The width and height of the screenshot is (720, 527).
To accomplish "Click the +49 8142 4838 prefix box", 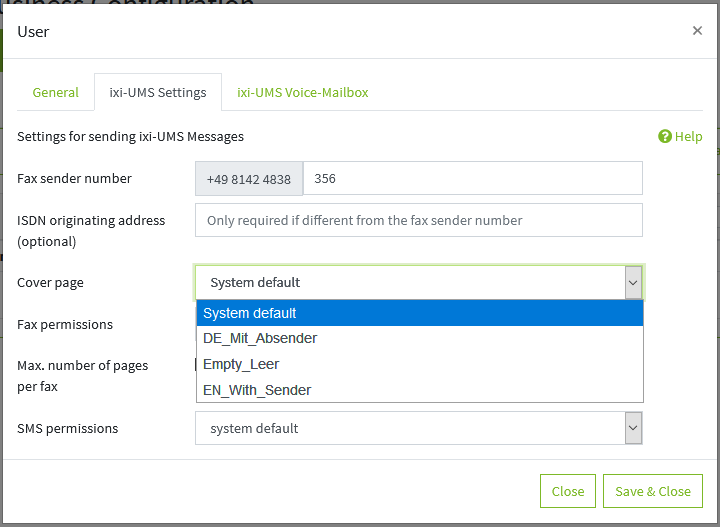I will tap(249, 179).
